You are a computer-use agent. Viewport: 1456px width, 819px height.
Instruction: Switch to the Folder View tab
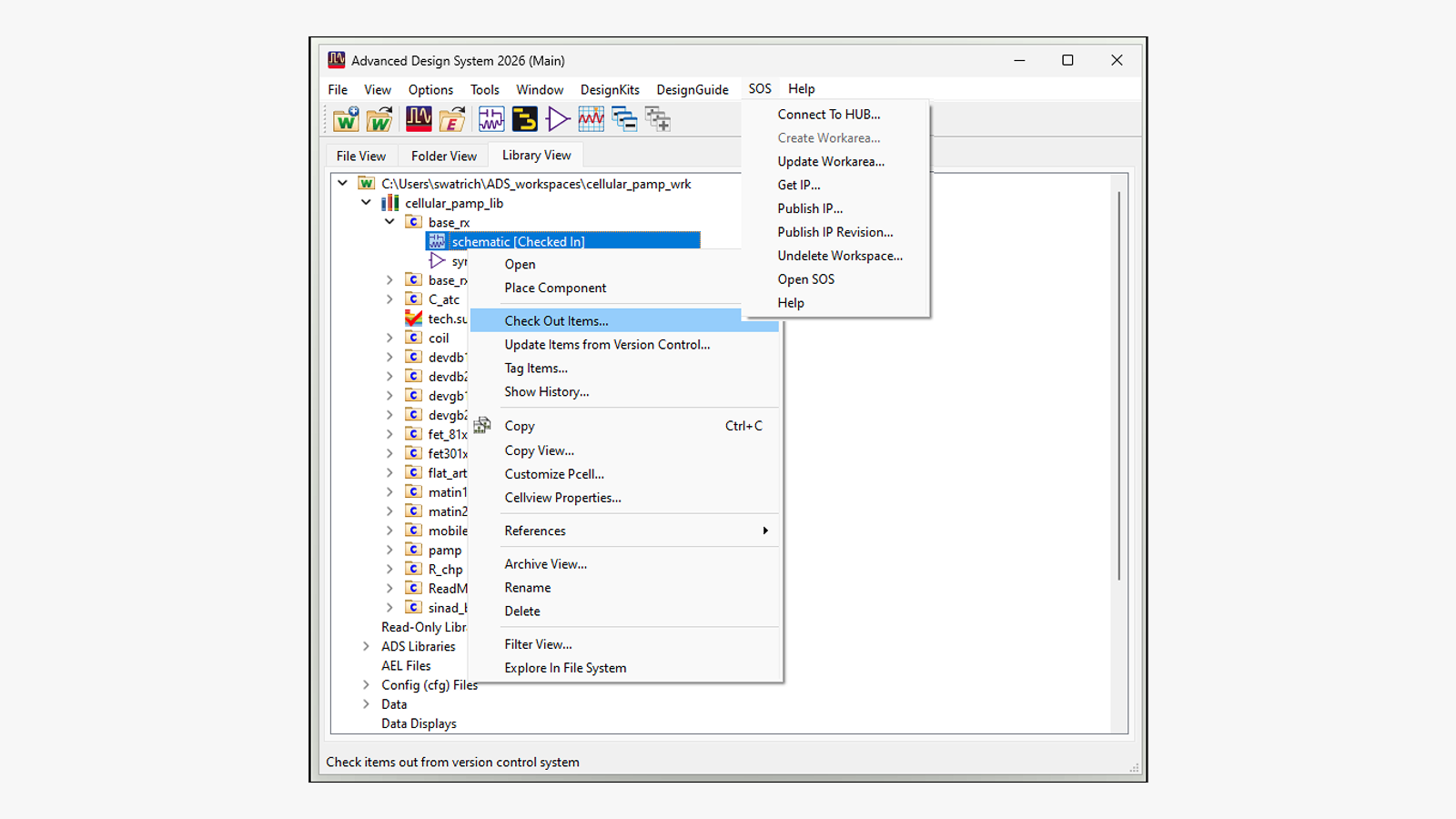pyautogui.click(x=444, y=156)
